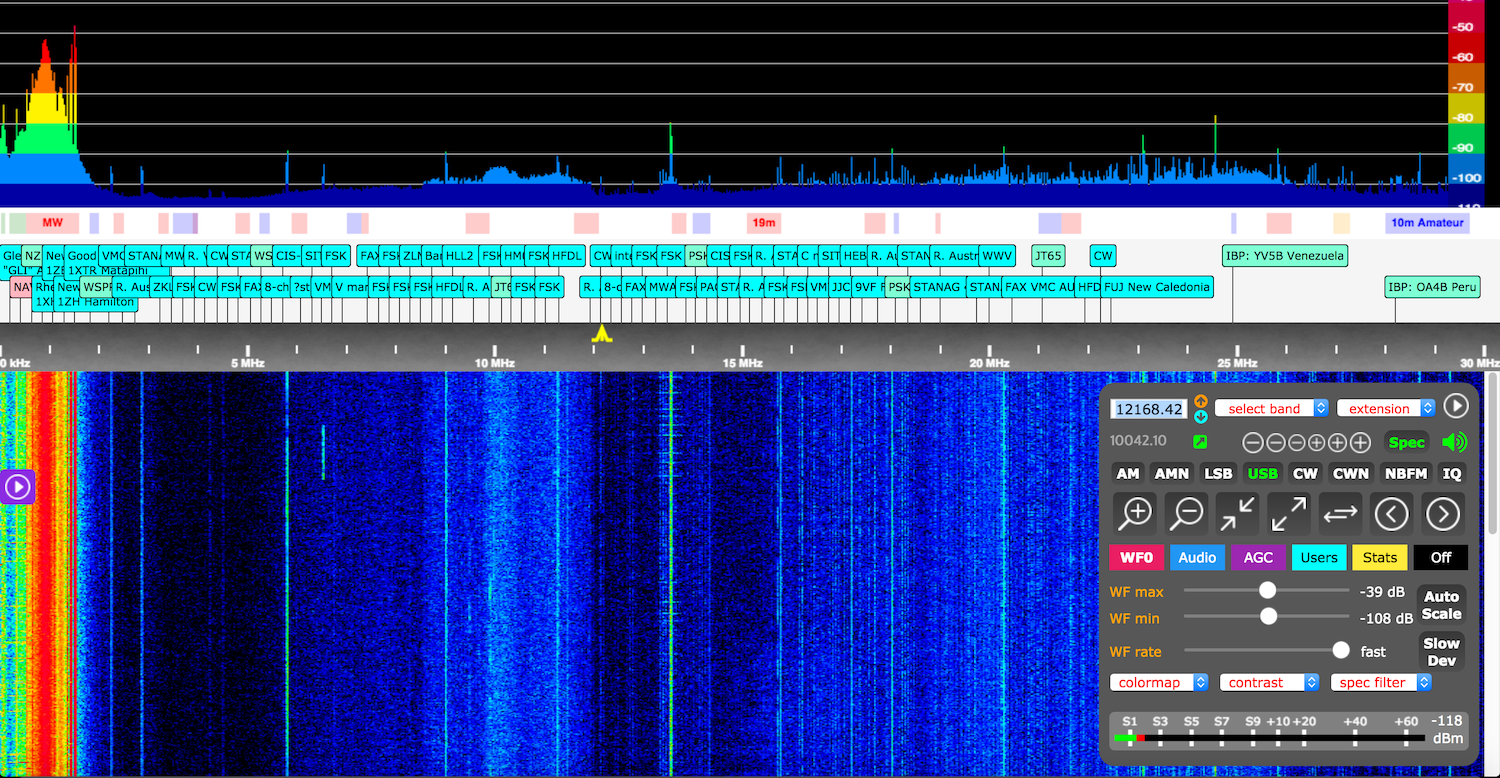Mute audio using the green speaker icon

coord(1453,442)
